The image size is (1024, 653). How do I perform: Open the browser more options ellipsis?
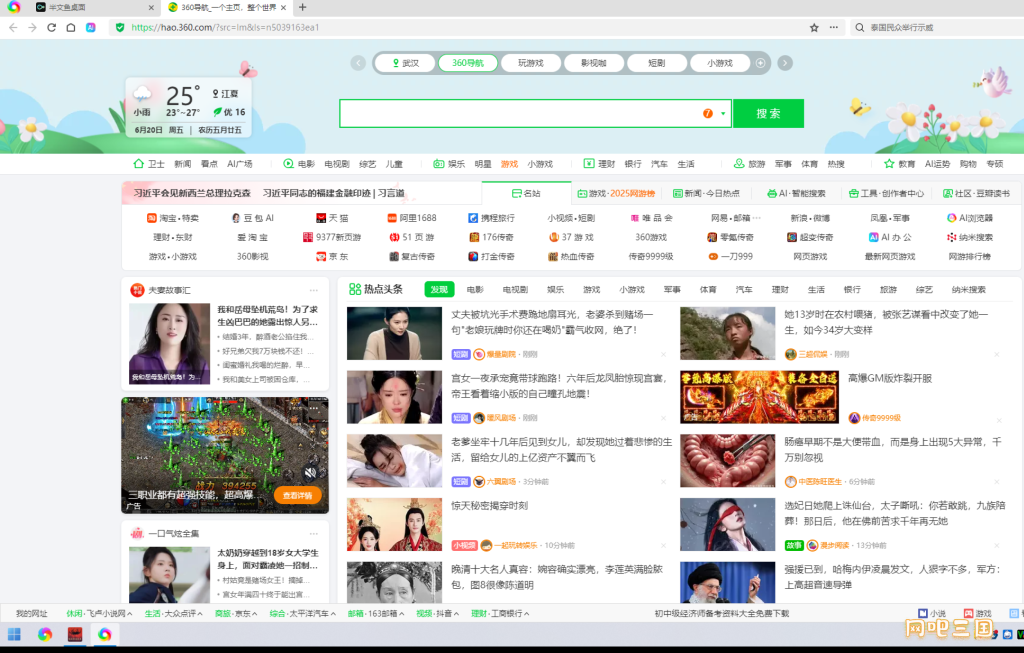[833, 27]
